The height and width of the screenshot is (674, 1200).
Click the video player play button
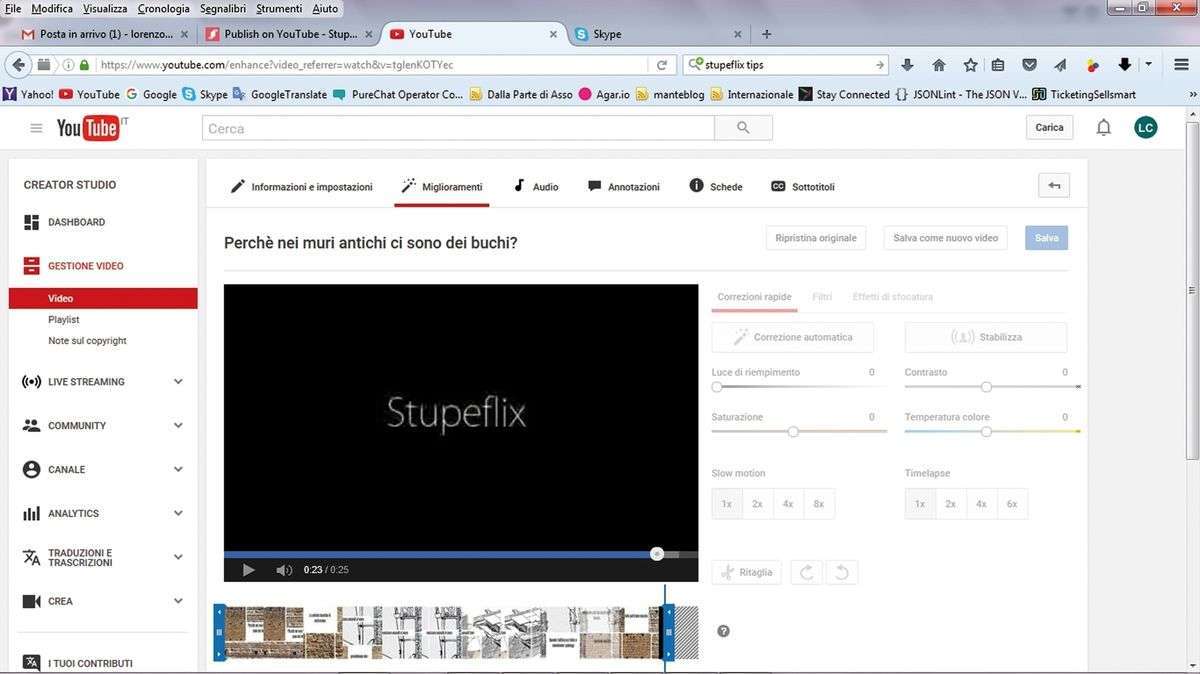(249, 570)
